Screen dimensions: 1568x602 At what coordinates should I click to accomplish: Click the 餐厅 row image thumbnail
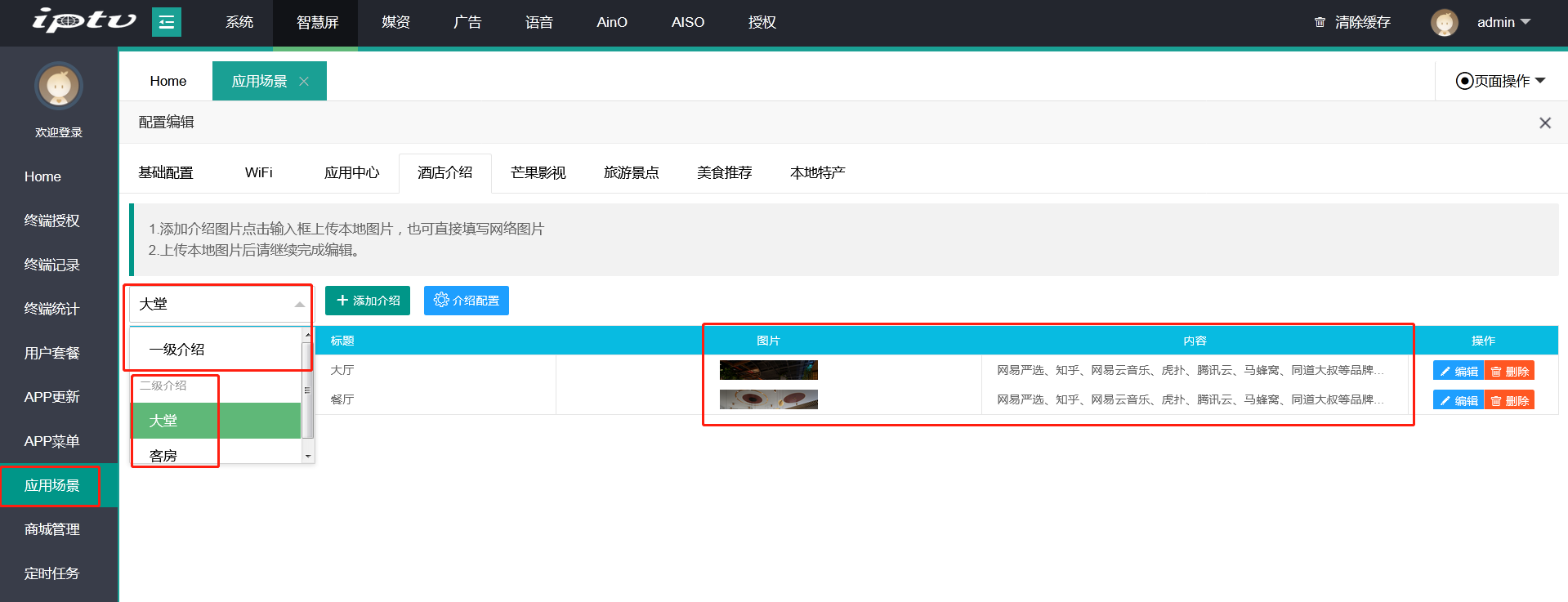tap(768, 399)
